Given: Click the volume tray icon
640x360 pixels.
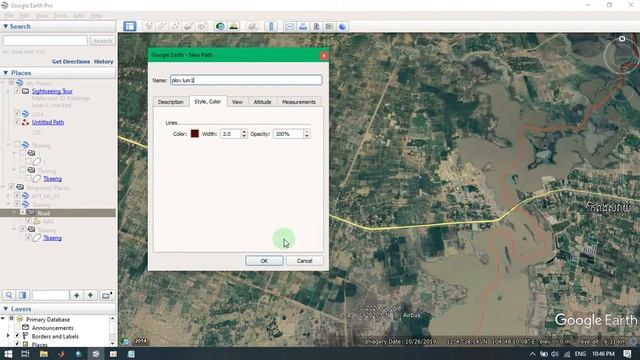Looking at the screenshot, I should point(555,354).
